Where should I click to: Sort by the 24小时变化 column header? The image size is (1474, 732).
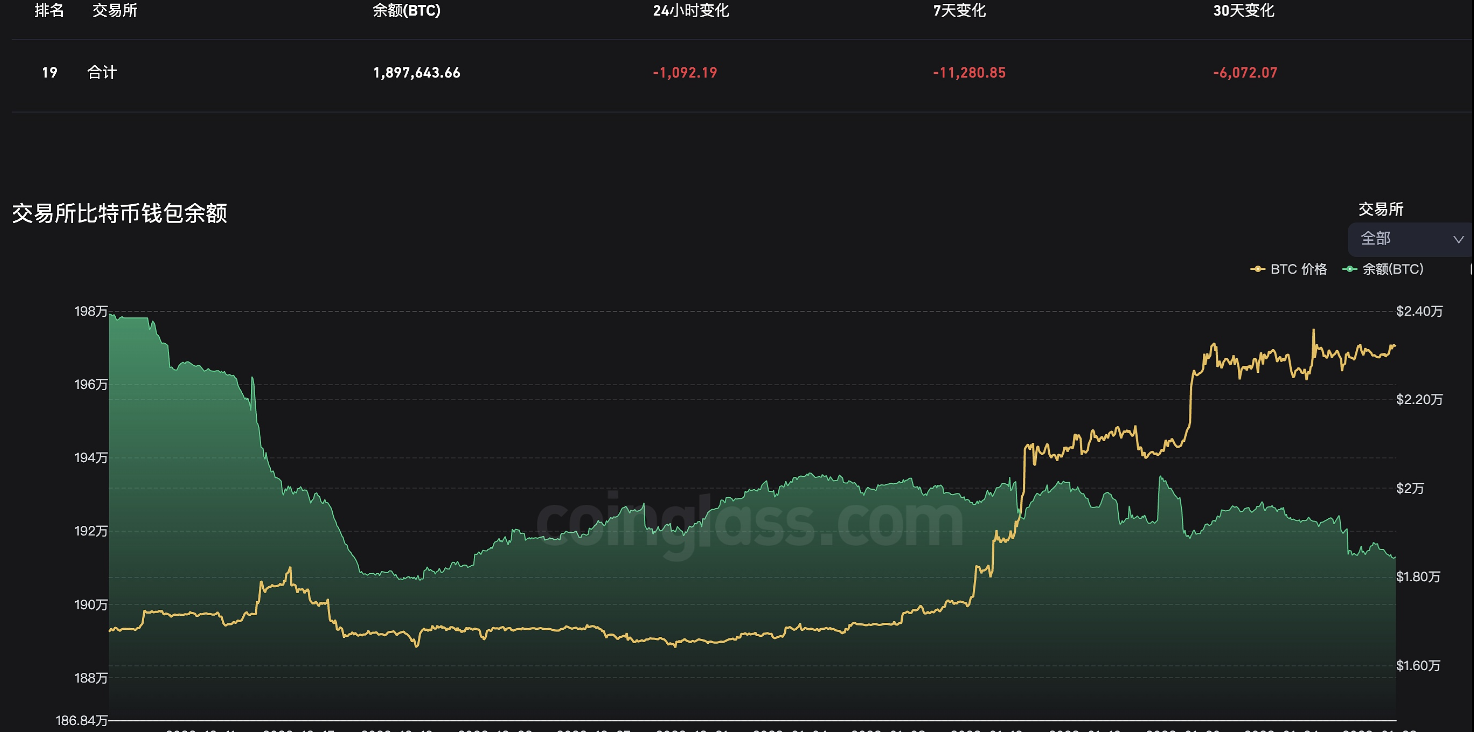[691, 11]
